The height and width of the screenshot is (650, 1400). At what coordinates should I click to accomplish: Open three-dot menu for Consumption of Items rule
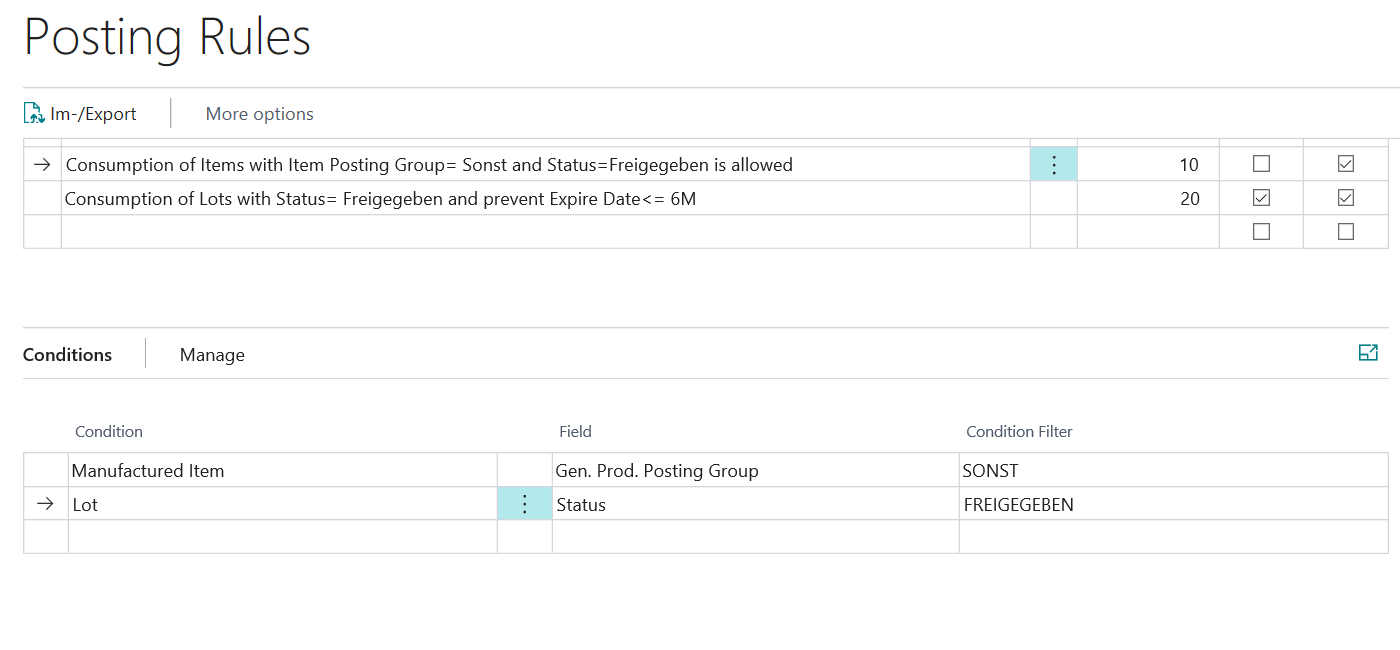pos(1053,165)
